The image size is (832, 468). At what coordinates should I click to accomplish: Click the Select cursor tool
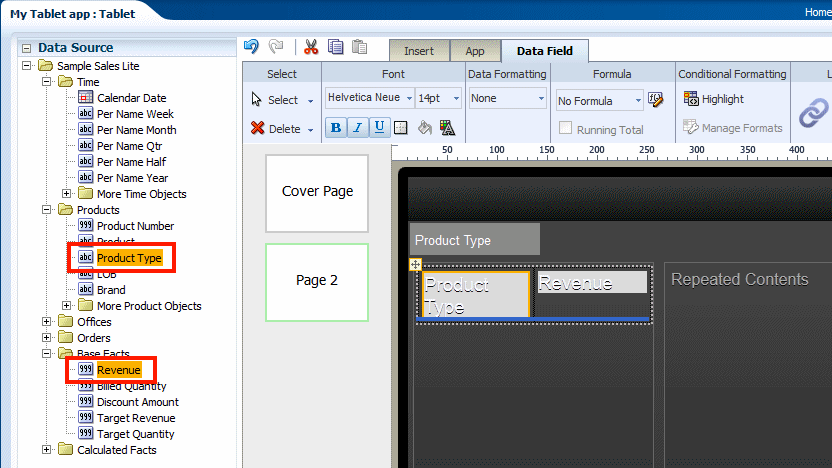(257, 99)
